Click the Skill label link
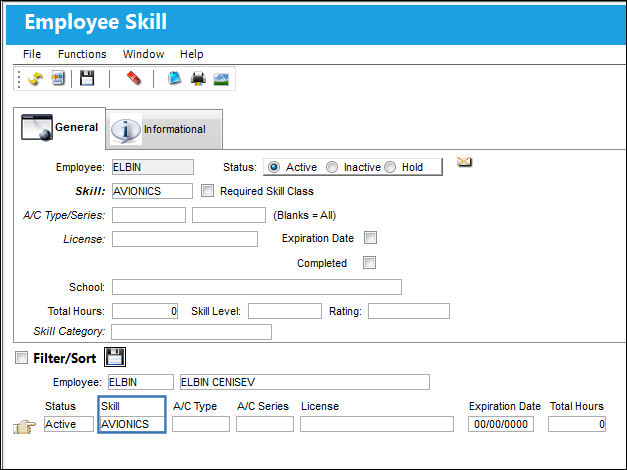The image size is (627, 470). tap(90, 191)
